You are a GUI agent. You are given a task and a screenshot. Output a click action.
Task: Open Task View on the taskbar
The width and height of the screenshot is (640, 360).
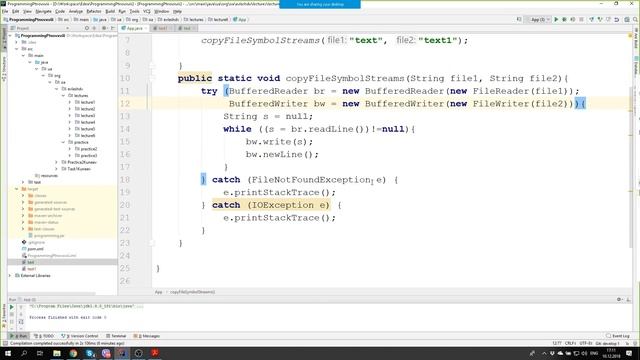click(40, 353)
